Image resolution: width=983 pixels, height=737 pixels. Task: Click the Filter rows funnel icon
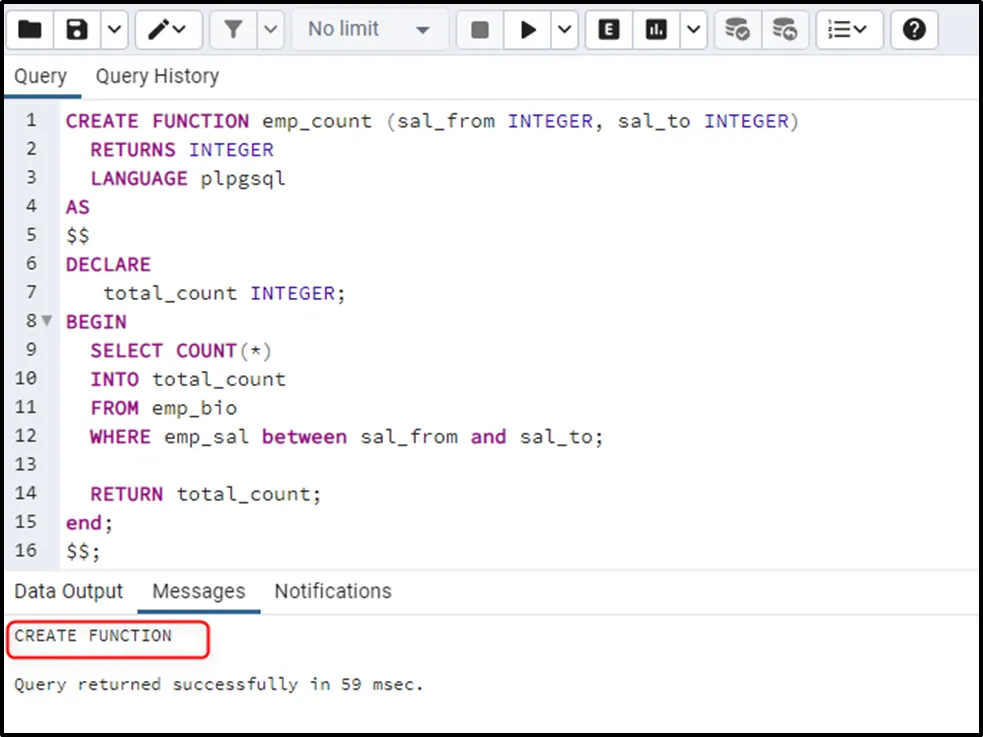click(x=233, y=30)
